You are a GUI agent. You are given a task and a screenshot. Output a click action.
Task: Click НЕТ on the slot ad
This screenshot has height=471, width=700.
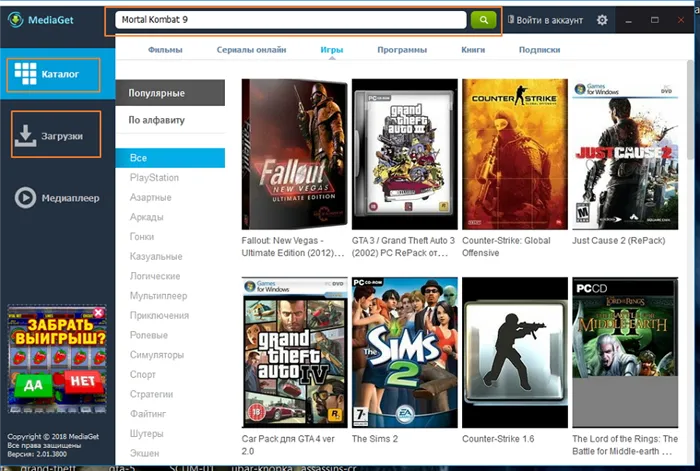pyautogui.click(x=83, y=381)
